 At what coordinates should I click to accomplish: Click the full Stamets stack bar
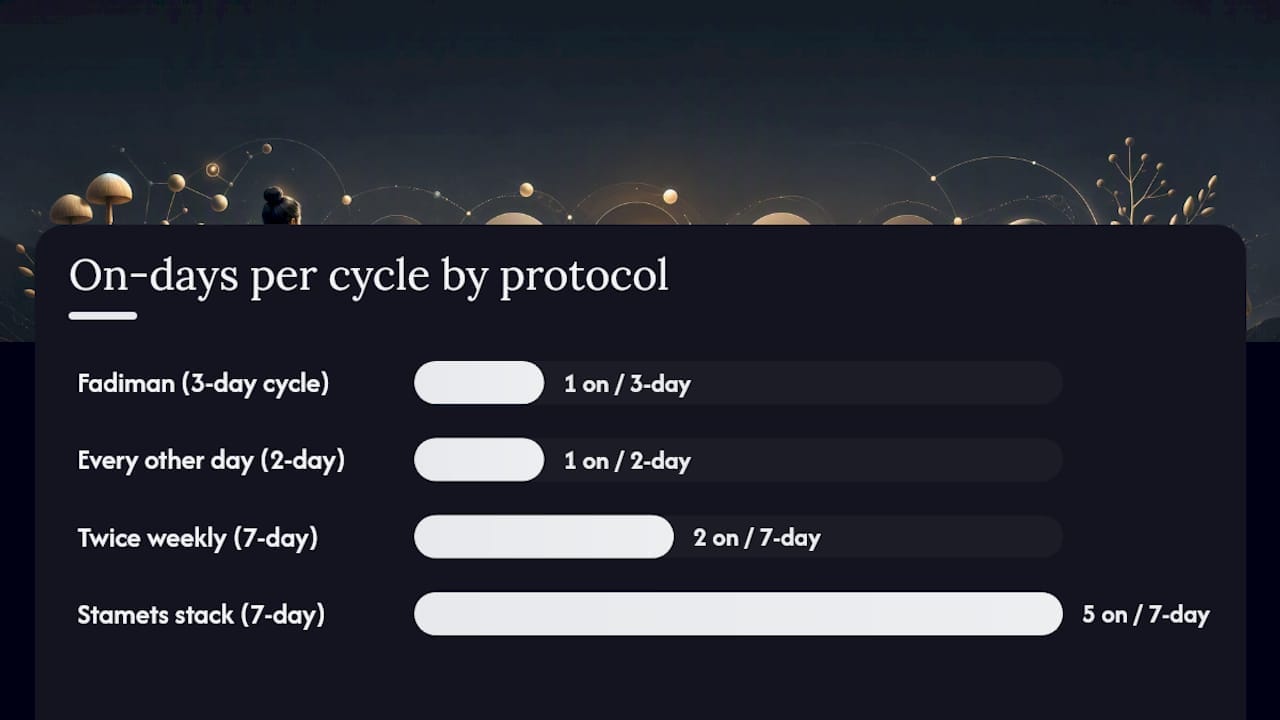(738, 614)
